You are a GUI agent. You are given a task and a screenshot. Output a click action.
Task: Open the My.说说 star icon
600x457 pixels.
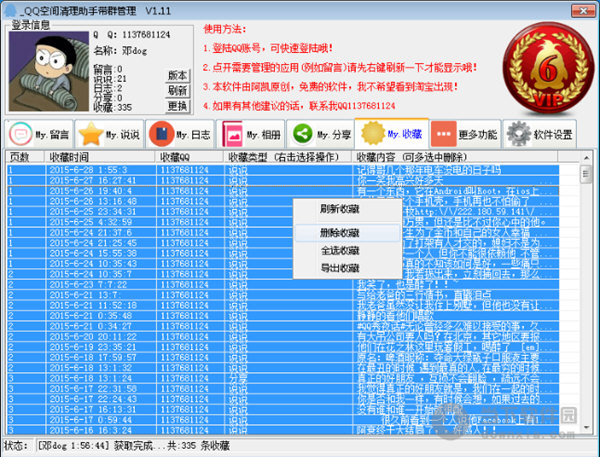pos(91,134)
